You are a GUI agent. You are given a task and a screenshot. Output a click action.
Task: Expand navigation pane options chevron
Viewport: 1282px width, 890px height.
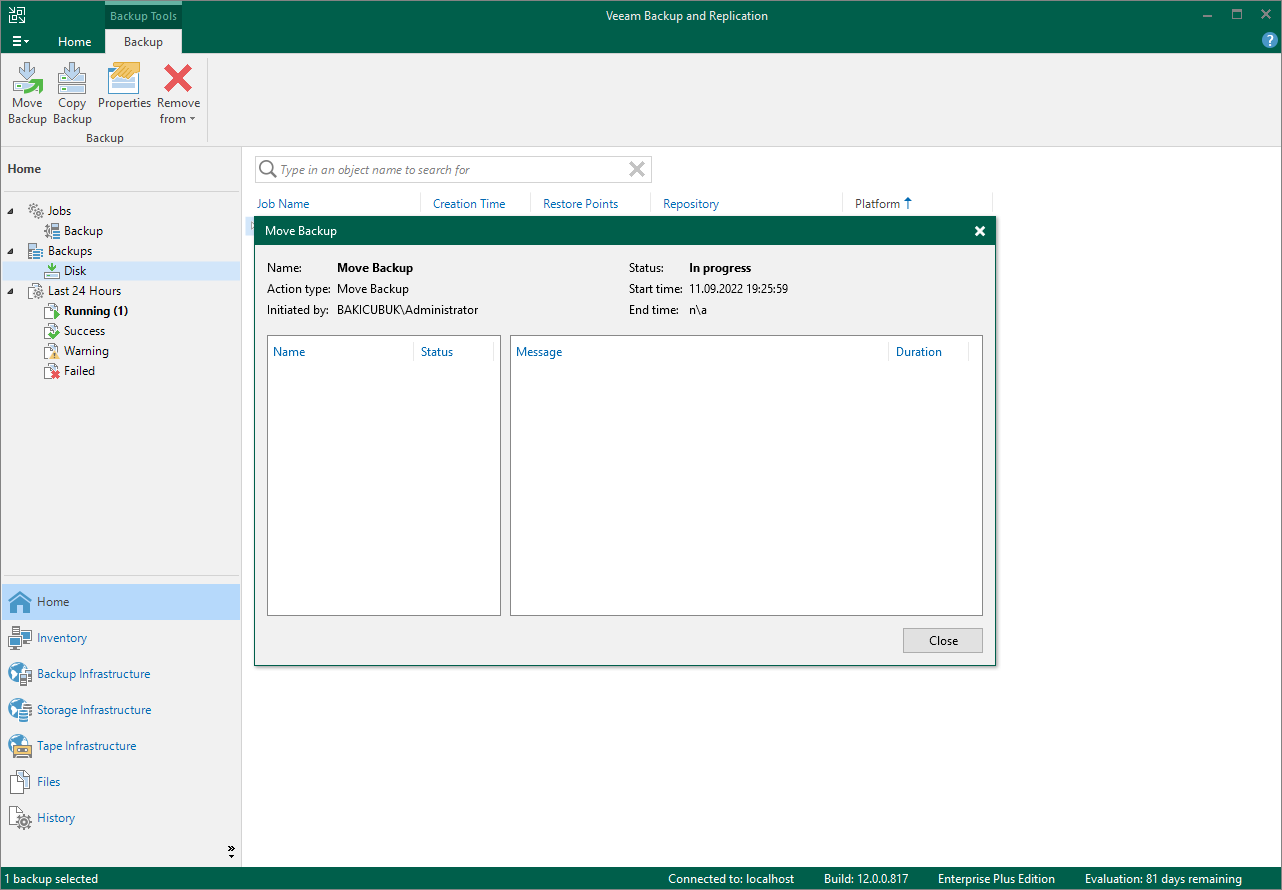click(231, 852)
